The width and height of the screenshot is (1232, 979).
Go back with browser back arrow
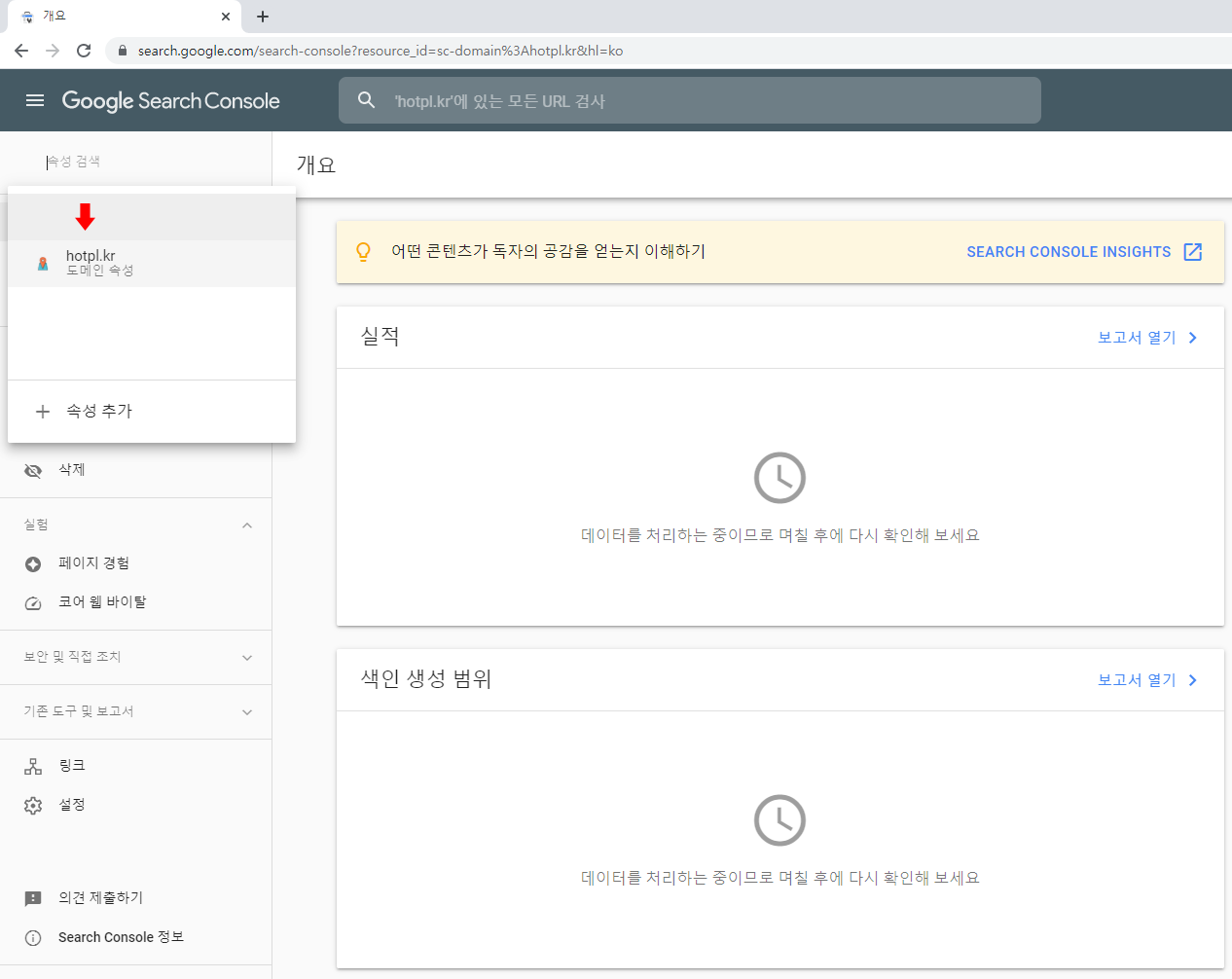pos(21,51)
